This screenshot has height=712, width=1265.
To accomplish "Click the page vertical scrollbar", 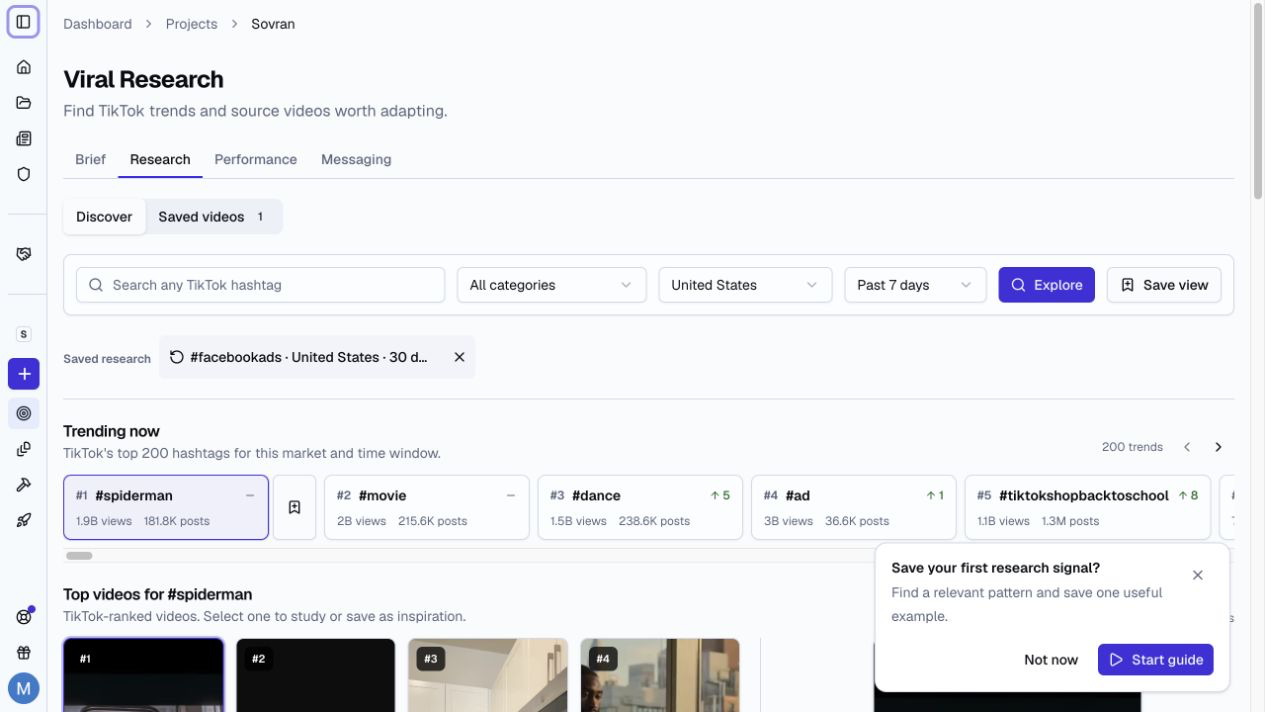I will (x=1258, y=100).
